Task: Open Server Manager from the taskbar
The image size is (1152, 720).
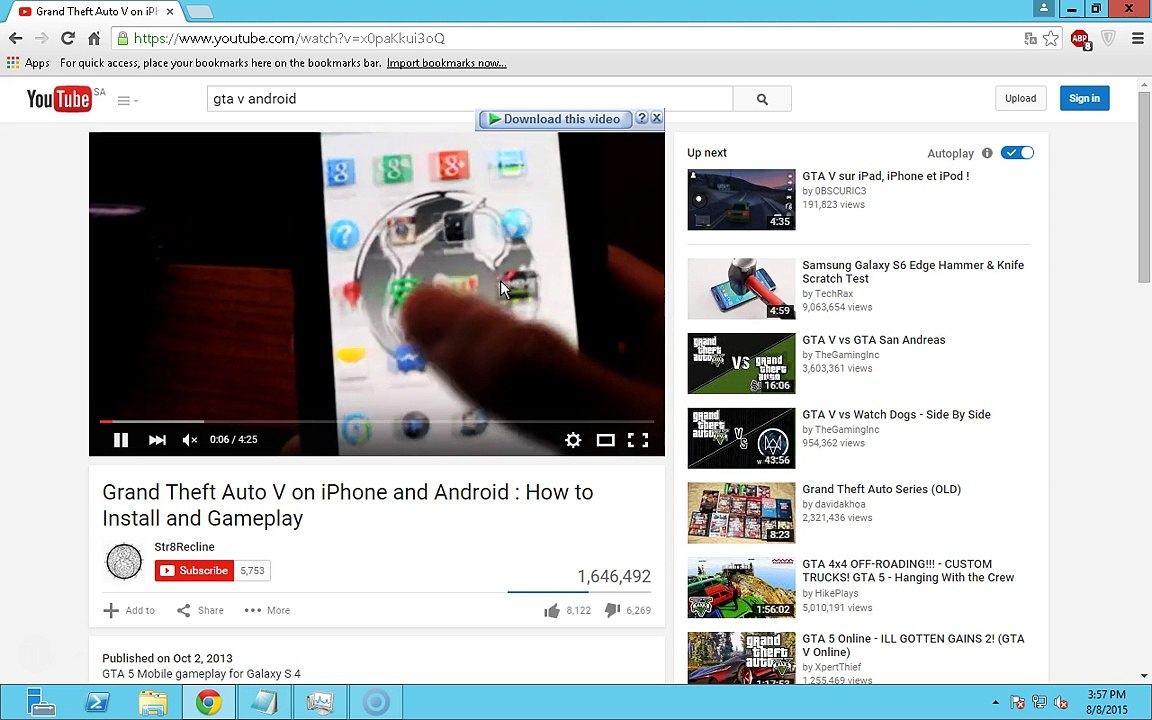Action: click(40, 702)
